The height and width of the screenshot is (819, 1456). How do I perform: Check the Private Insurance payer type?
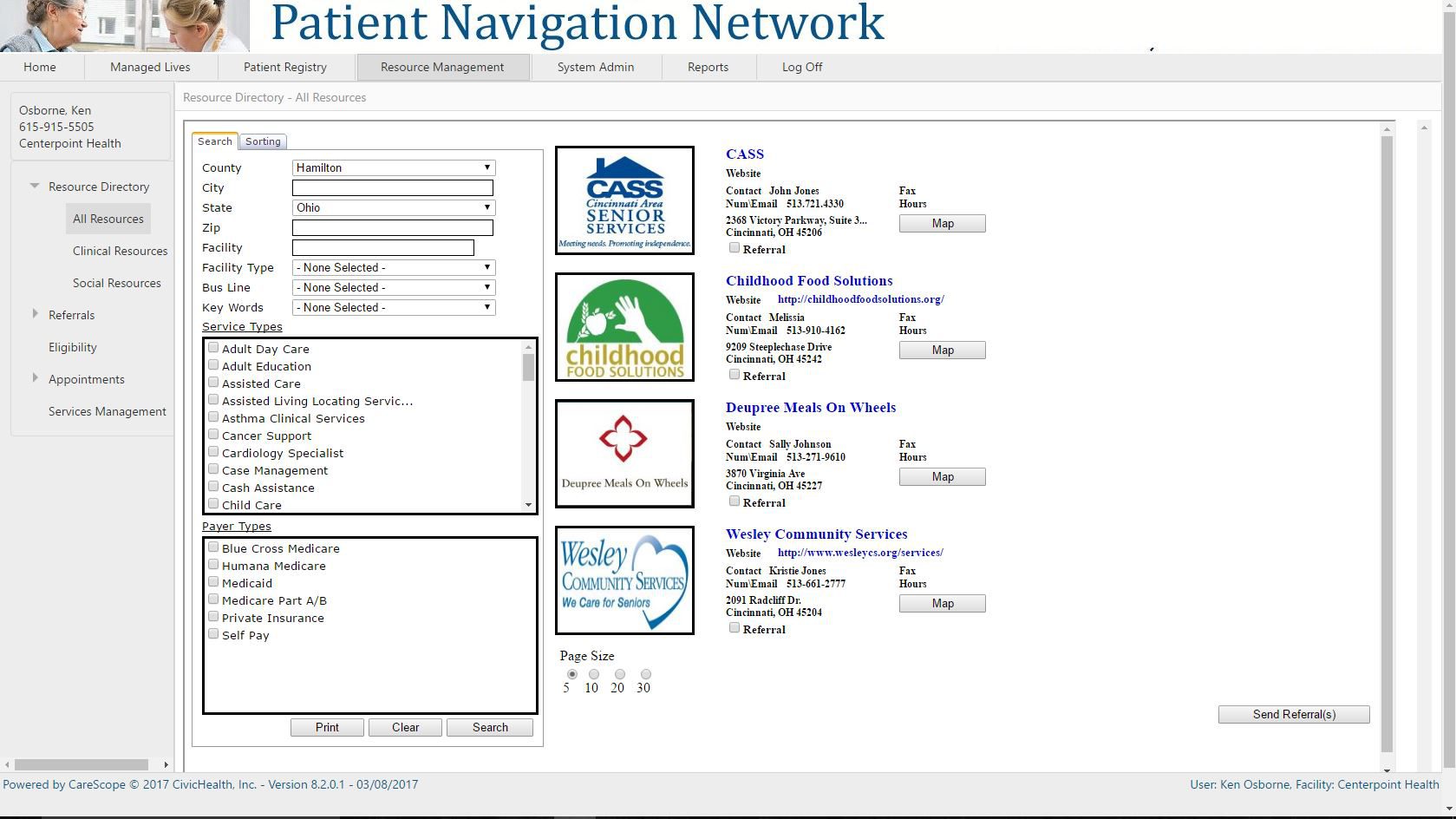213,617
